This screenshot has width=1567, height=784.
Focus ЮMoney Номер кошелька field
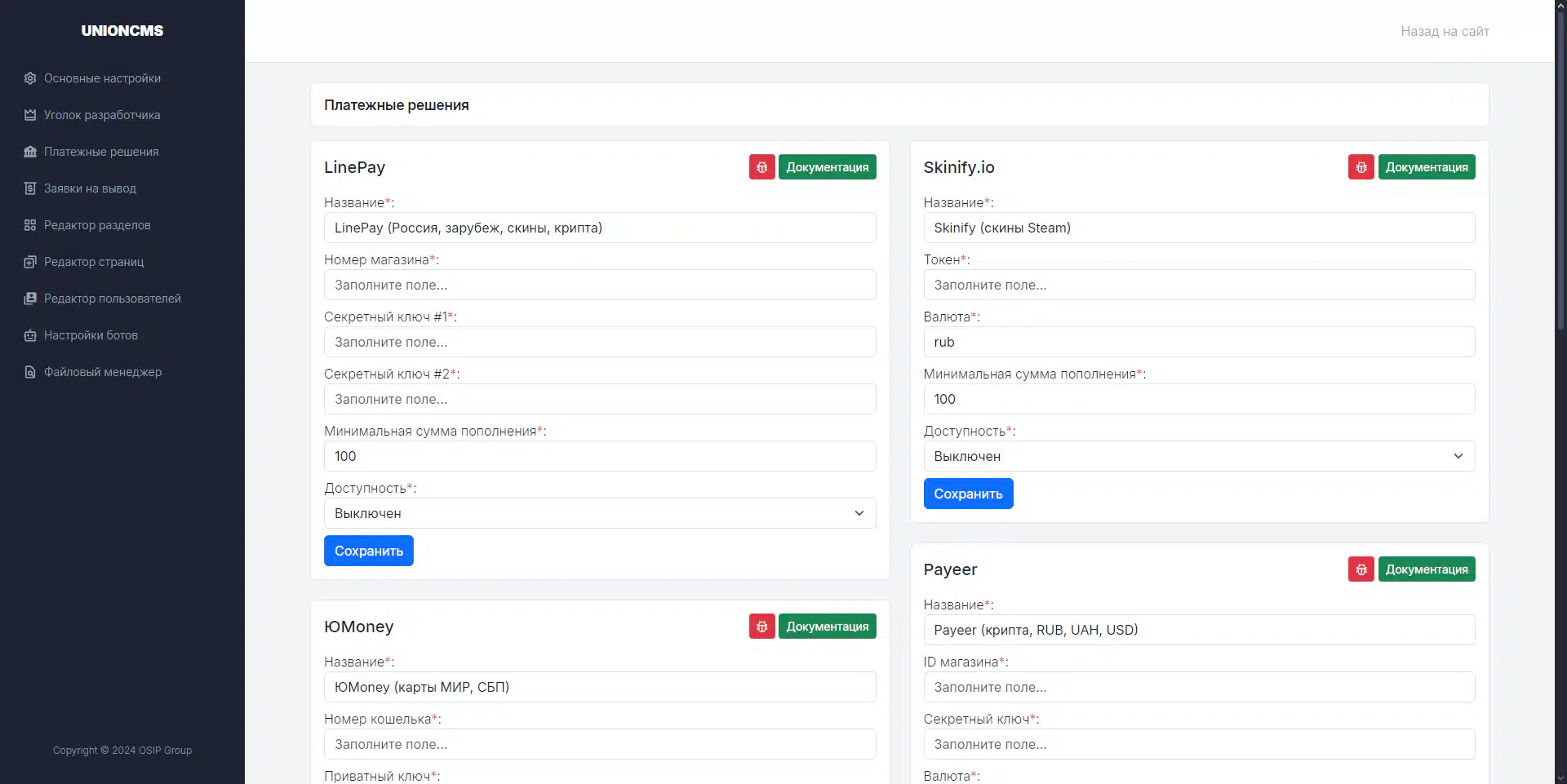[x=600, y=744]
